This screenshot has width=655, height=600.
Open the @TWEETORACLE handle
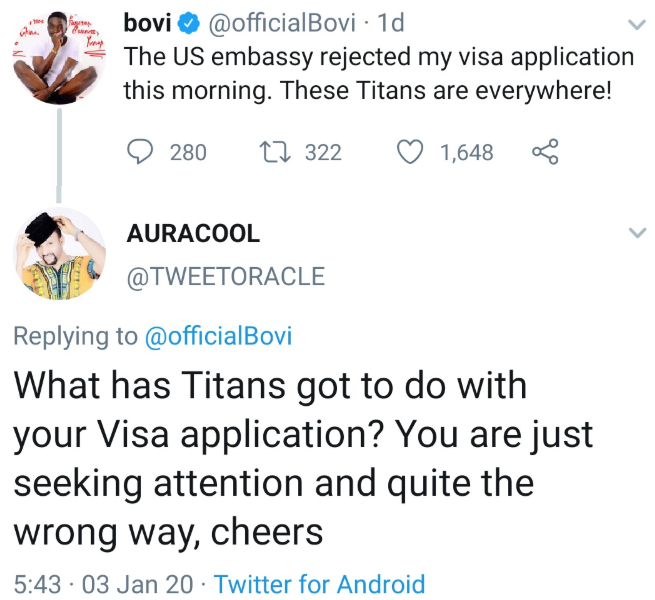tap(225, 277)
